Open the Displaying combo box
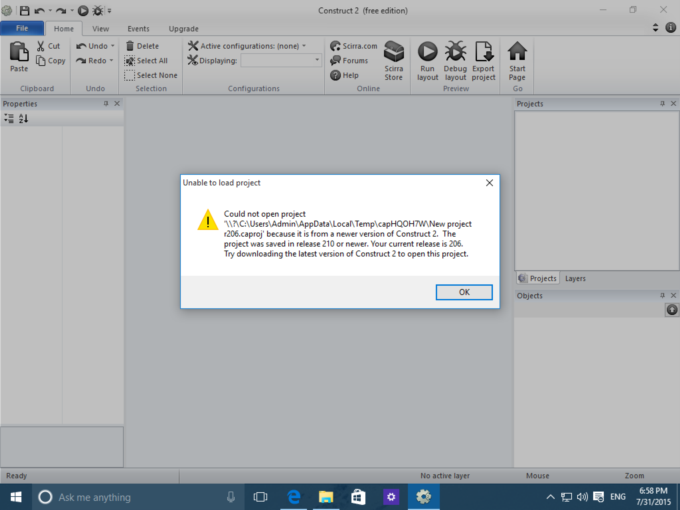Screen dimensions: 680x510 coord(281,60)
